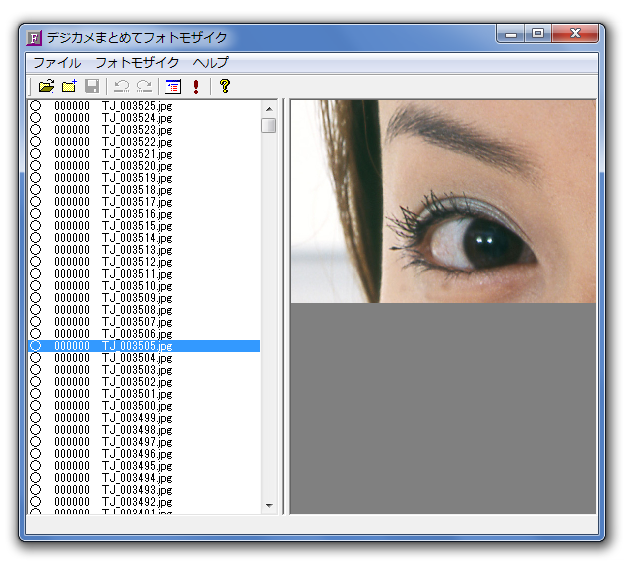Toggle the circle beside TJ_003505.jpg
The image size is (630, 580).
(x=36, y=345)
